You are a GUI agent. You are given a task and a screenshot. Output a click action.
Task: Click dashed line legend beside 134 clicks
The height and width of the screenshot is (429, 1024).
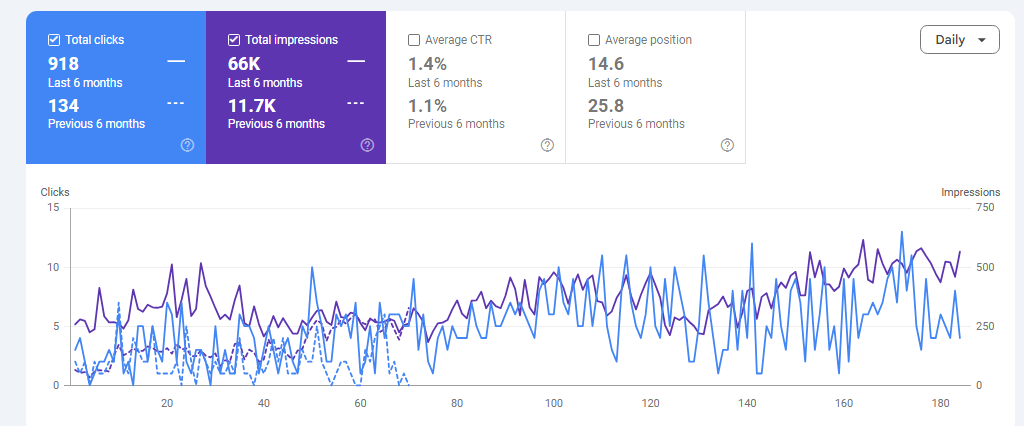tap(176, 103)
